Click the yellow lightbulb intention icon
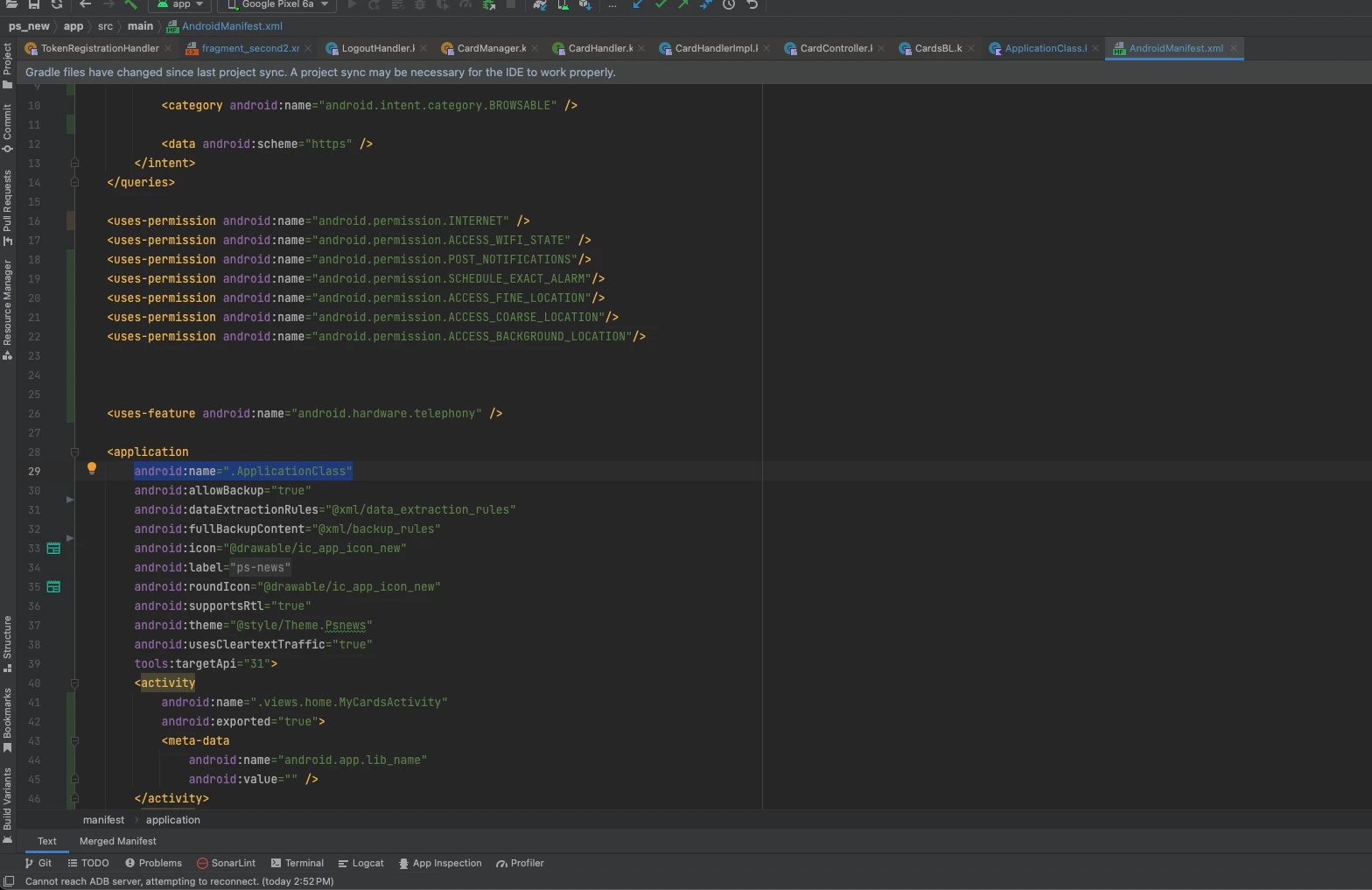Viewport: 1372px width, 890px height. point(91,468)
